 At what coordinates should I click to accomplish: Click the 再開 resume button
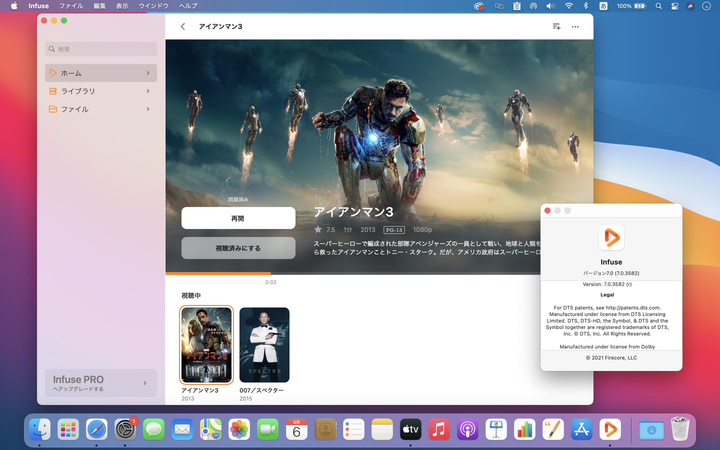pyautogui.click(x=238, y=218)
